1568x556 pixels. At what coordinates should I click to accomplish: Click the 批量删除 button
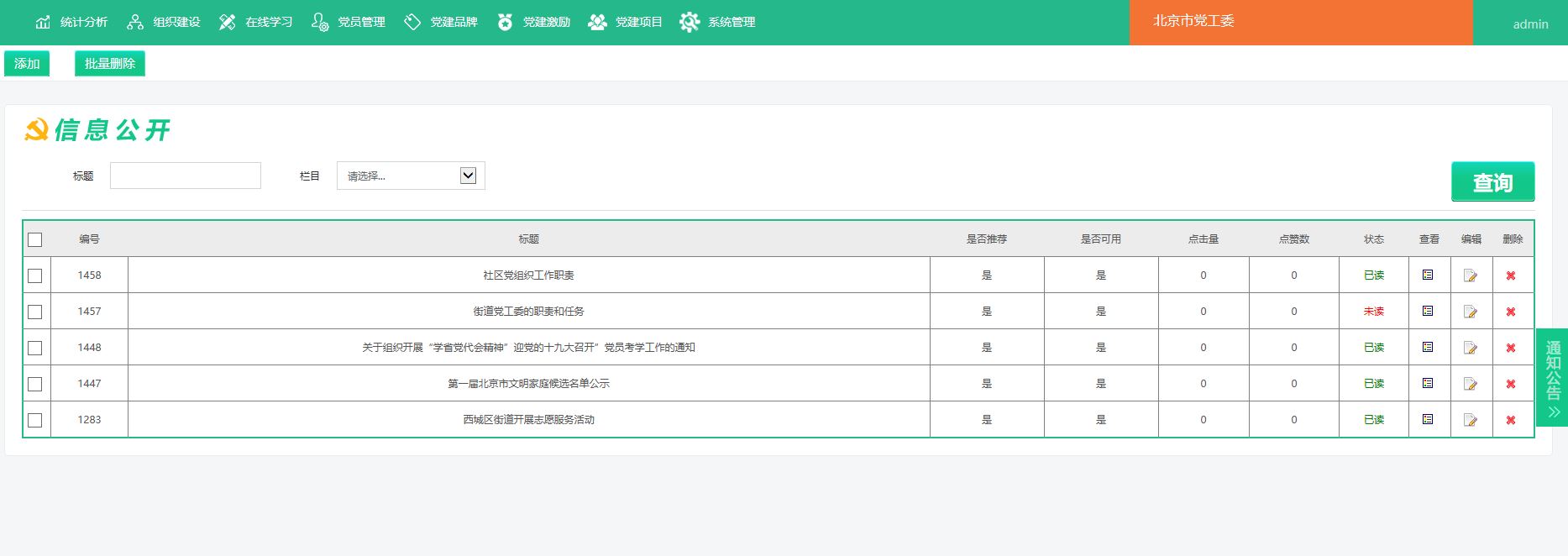[x=110, y=64]
